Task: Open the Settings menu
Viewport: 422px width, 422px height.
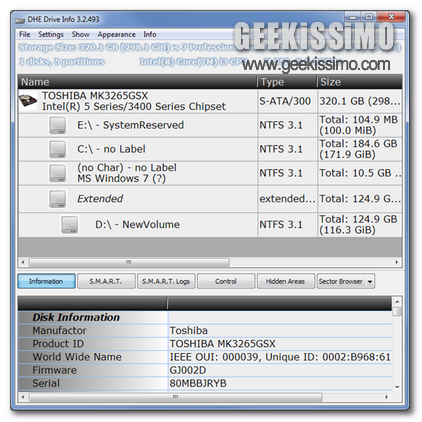Action: tap(51, 34)
